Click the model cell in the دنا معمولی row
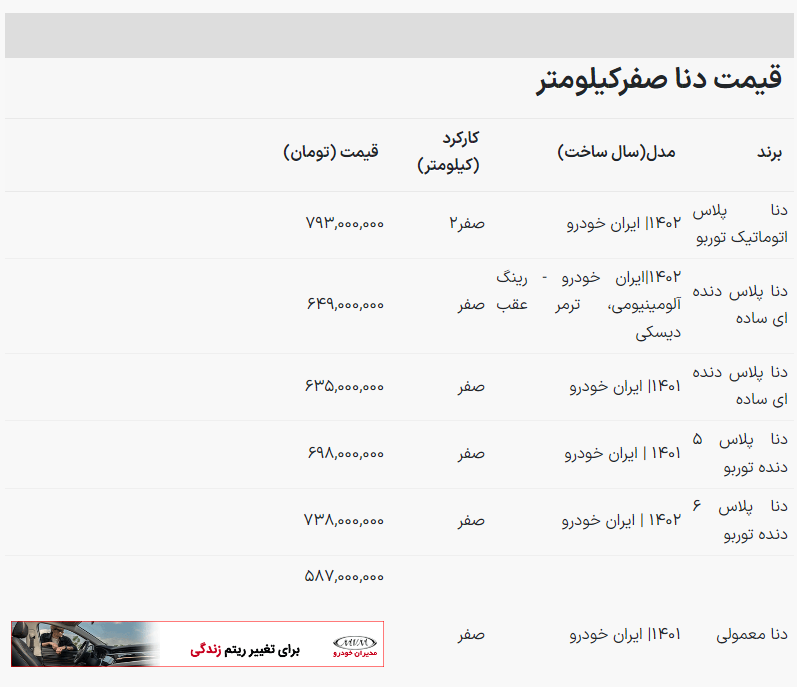 coord(625,634)
